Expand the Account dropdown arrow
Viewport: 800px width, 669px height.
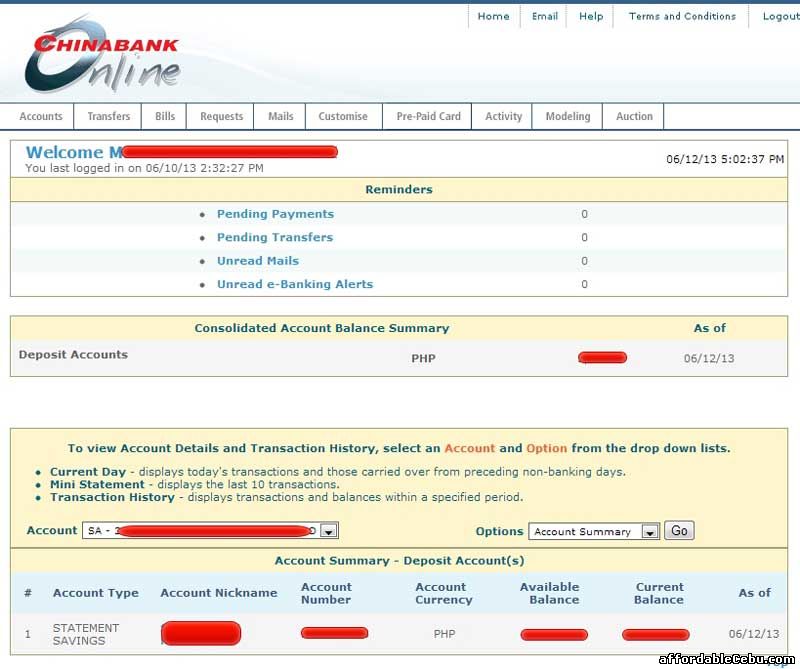tap(329, 531)
